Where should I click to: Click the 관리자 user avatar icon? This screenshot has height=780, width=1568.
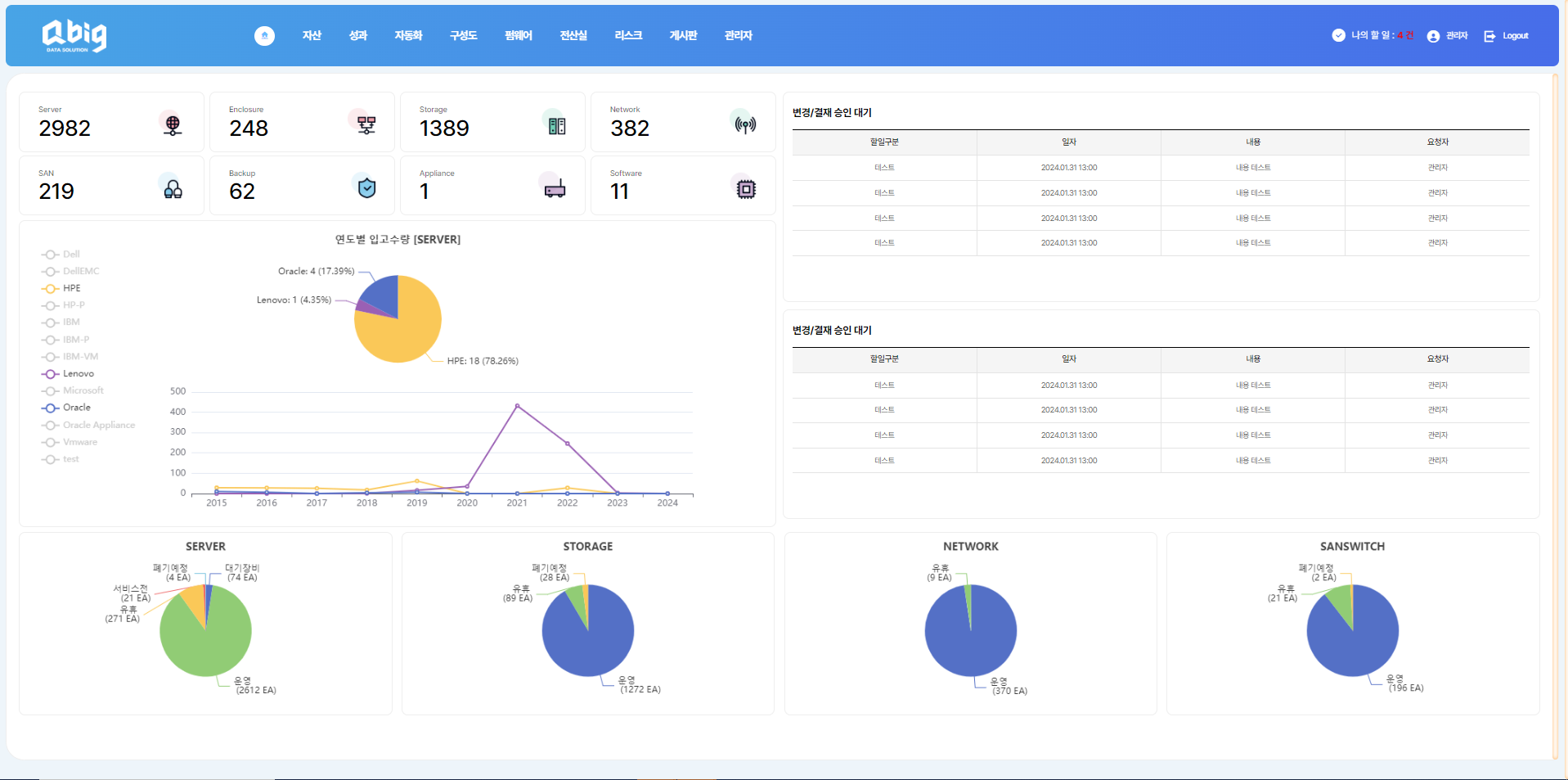(1433, 36)
